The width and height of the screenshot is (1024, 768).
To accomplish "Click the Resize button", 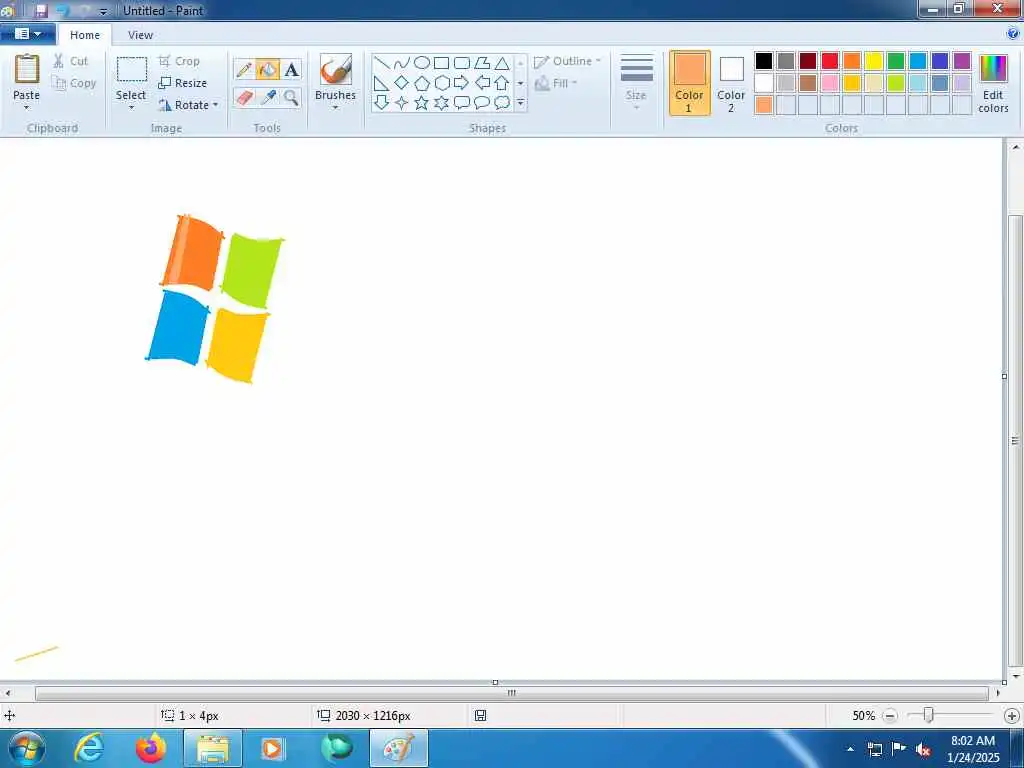I will click(x=183, y=83).
